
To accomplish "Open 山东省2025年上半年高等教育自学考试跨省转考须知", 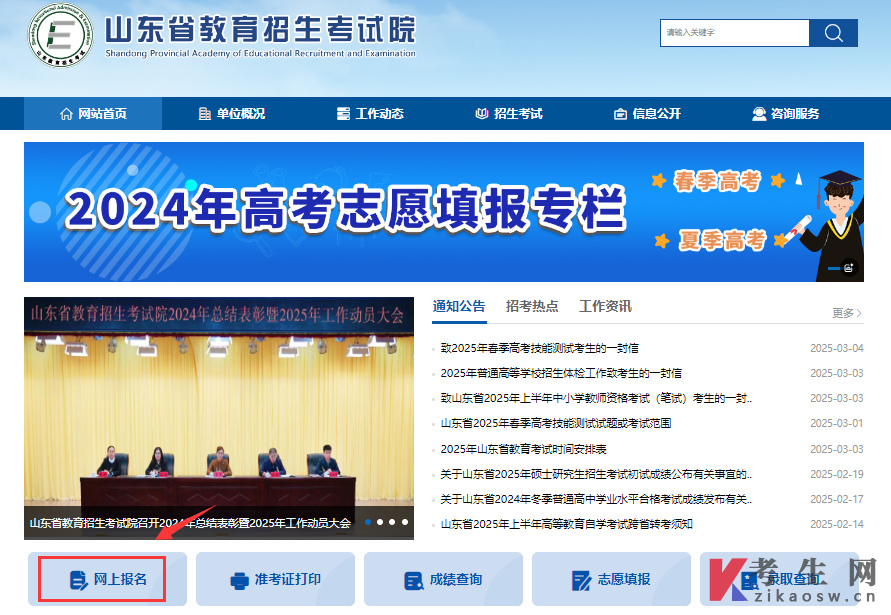I will point(567,524).
